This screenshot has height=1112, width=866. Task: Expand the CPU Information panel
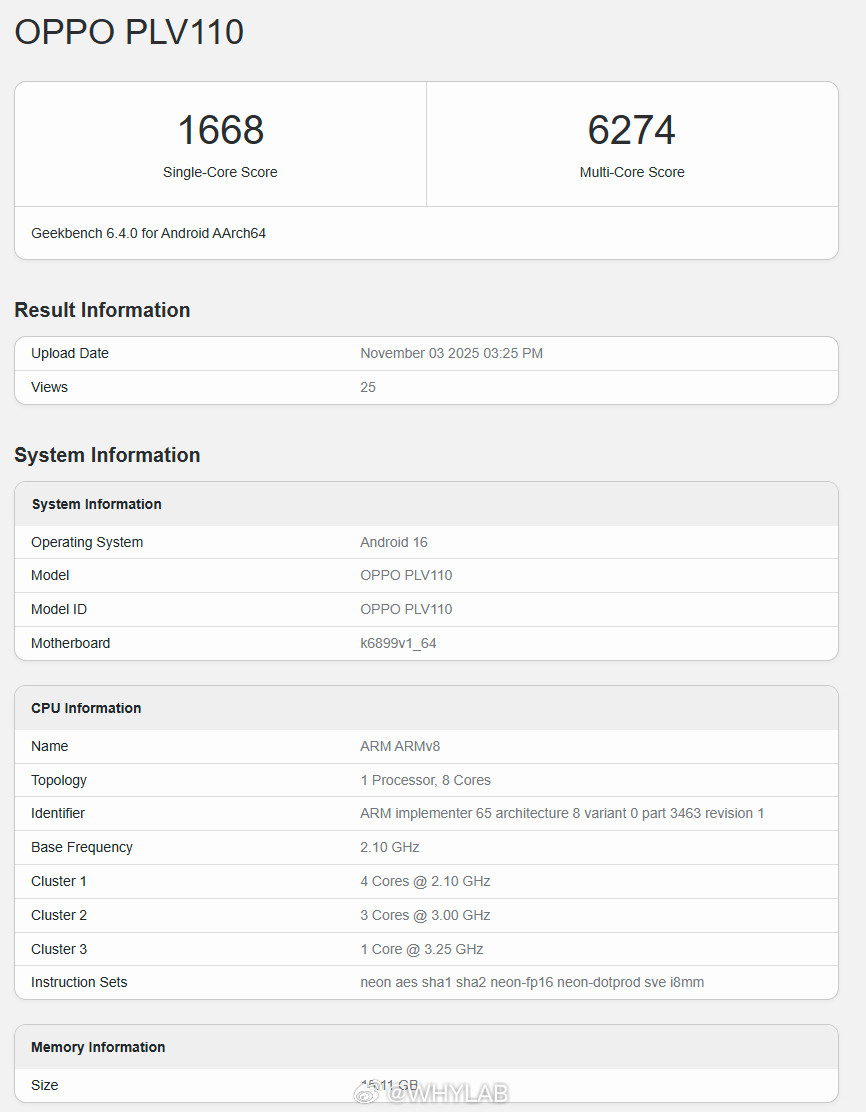click(86, 708)
